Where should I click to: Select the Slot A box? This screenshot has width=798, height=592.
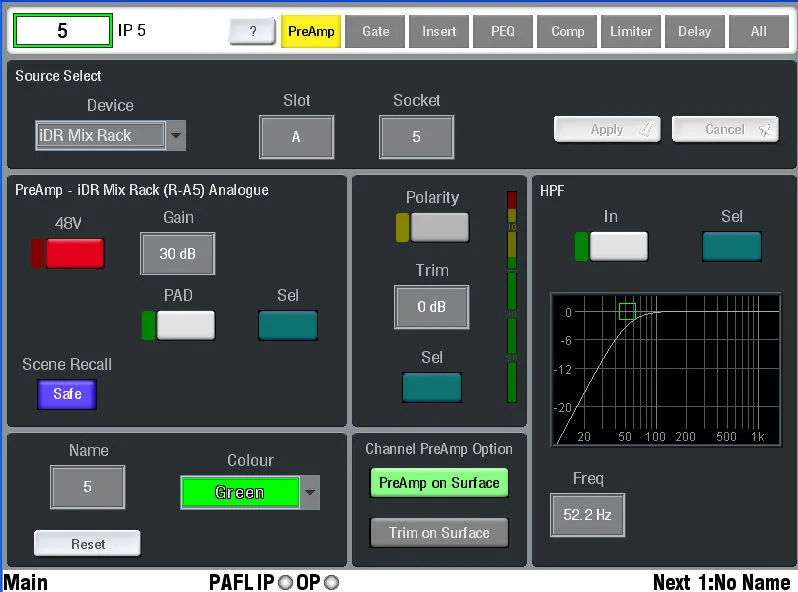click(x=296, y=137)
